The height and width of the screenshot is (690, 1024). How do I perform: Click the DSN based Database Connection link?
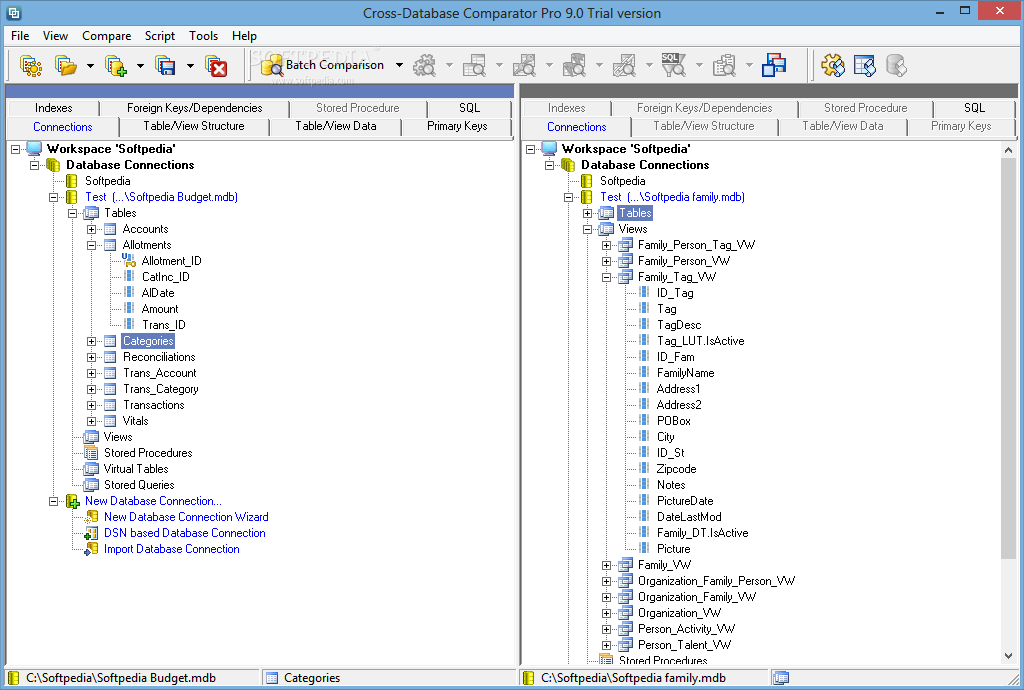[185, 533]
